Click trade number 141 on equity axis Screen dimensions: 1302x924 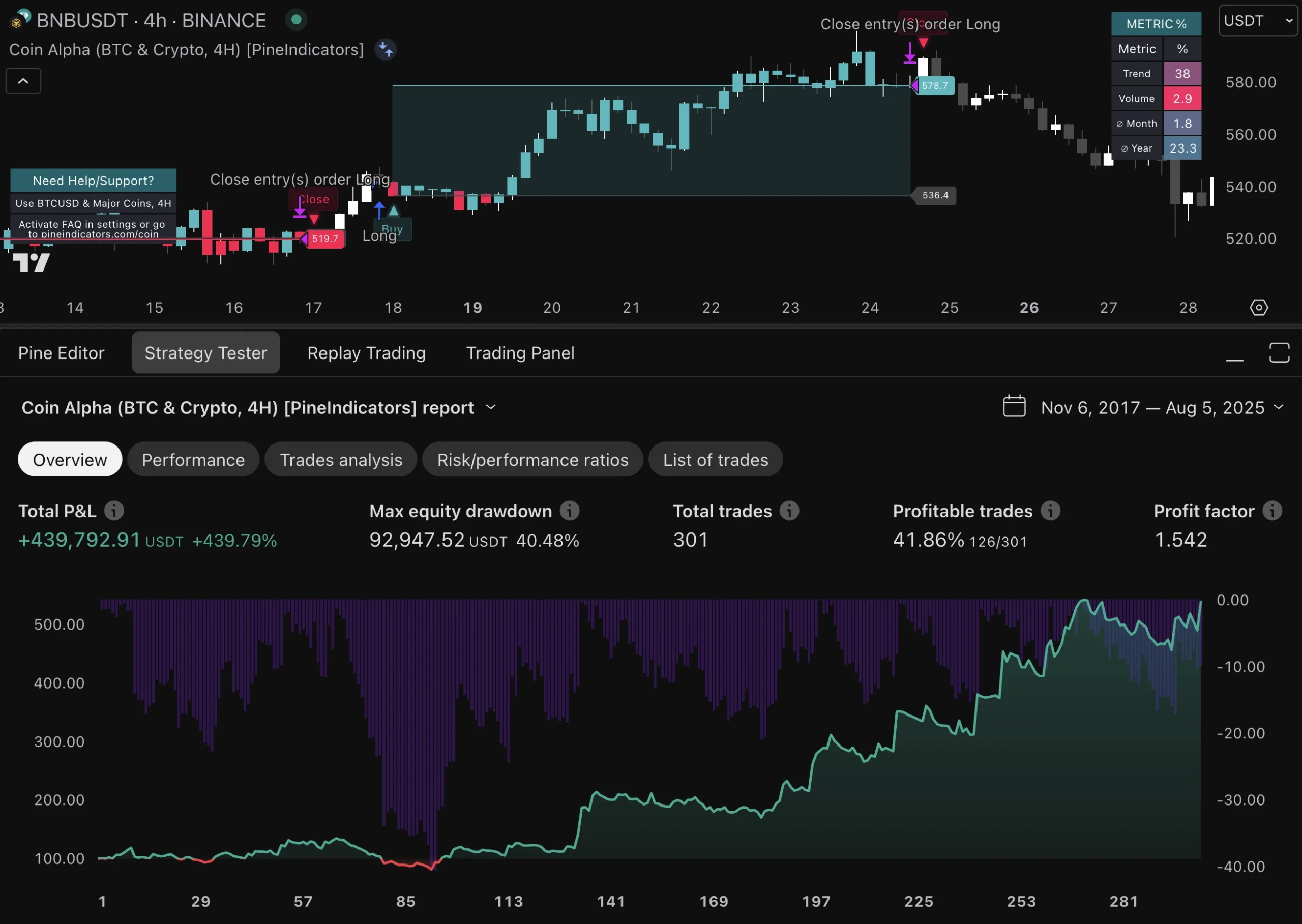click(611, 902)
